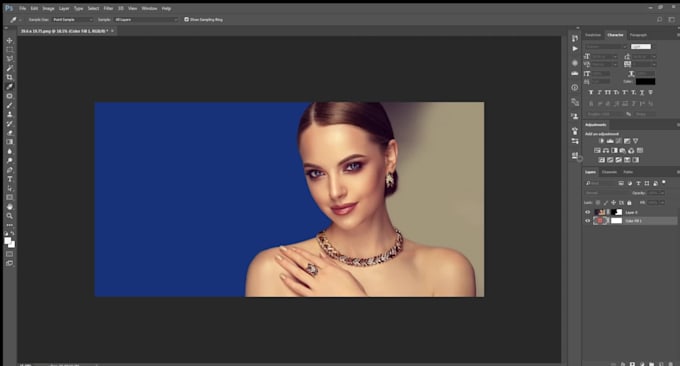Select the Rectangle shape tool

point(10,197)
